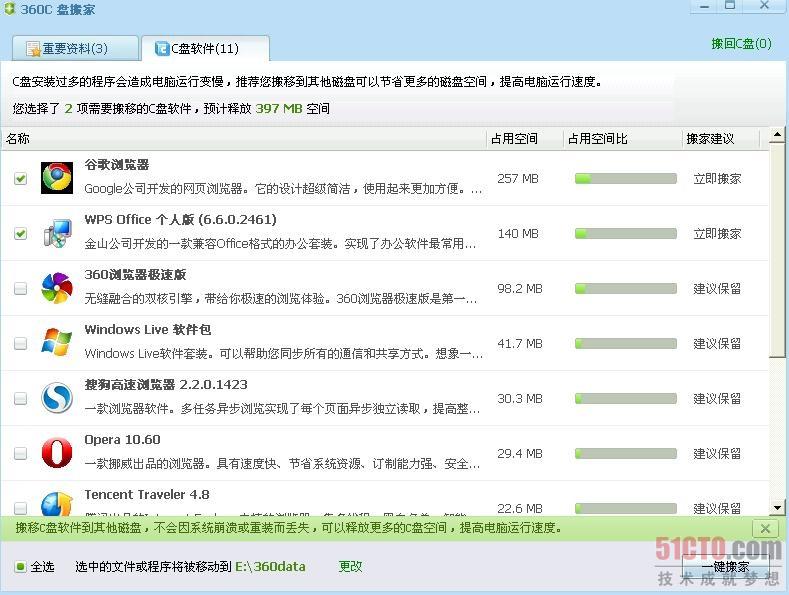Click the WPS Office space usage bar
The width and height of the screenshot is (789, 595).
point(626,233)
